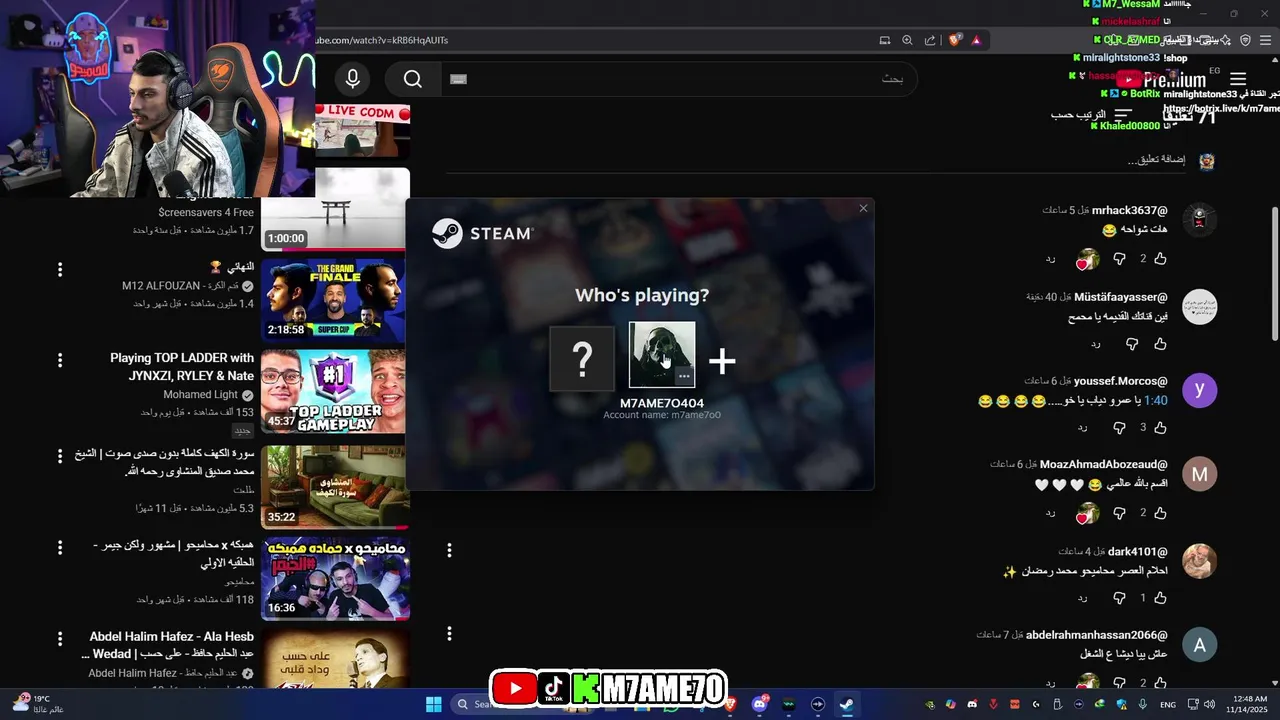Dislike the comment by @mrhack3637
Screen dimensions: 1280x720
[1119, 259]
